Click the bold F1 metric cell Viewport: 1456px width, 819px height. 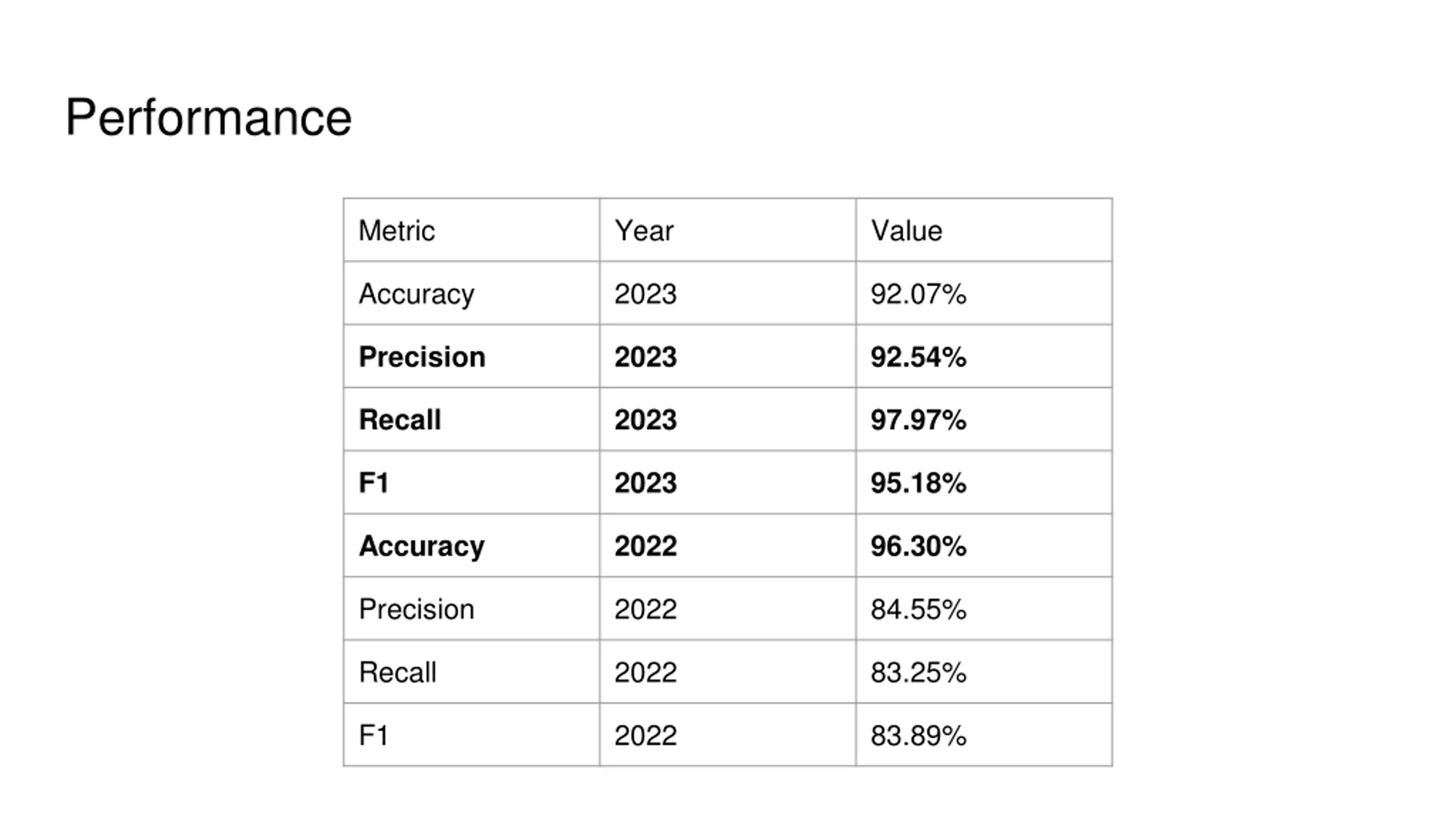click(471, 482)
